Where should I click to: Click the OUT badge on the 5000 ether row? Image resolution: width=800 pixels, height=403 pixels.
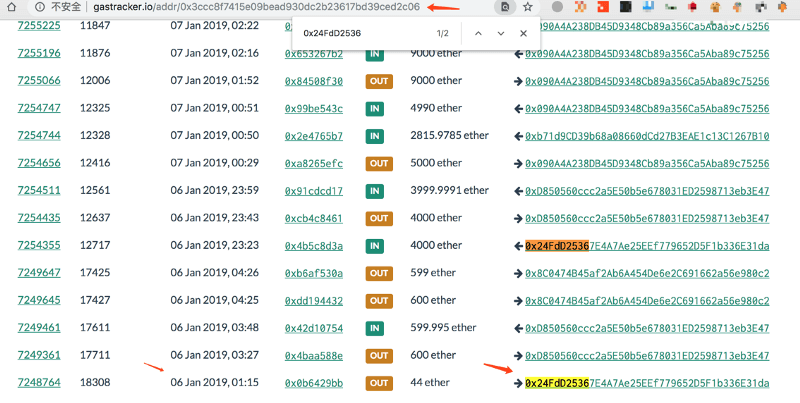pyautogui.click(x=379, y=163)
